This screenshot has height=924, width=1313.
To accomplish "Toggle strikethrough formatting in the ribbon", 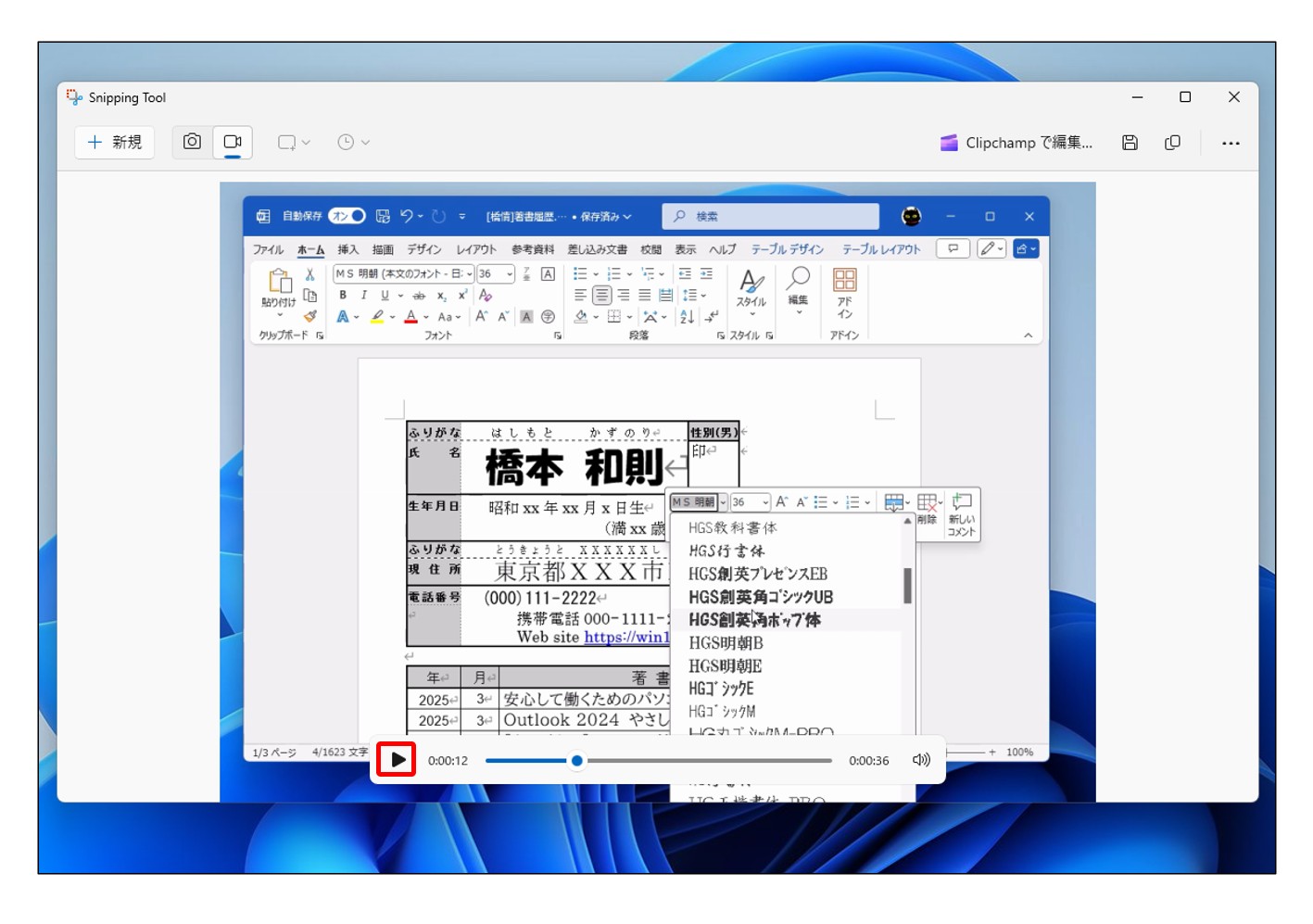I will click(419, 295).
